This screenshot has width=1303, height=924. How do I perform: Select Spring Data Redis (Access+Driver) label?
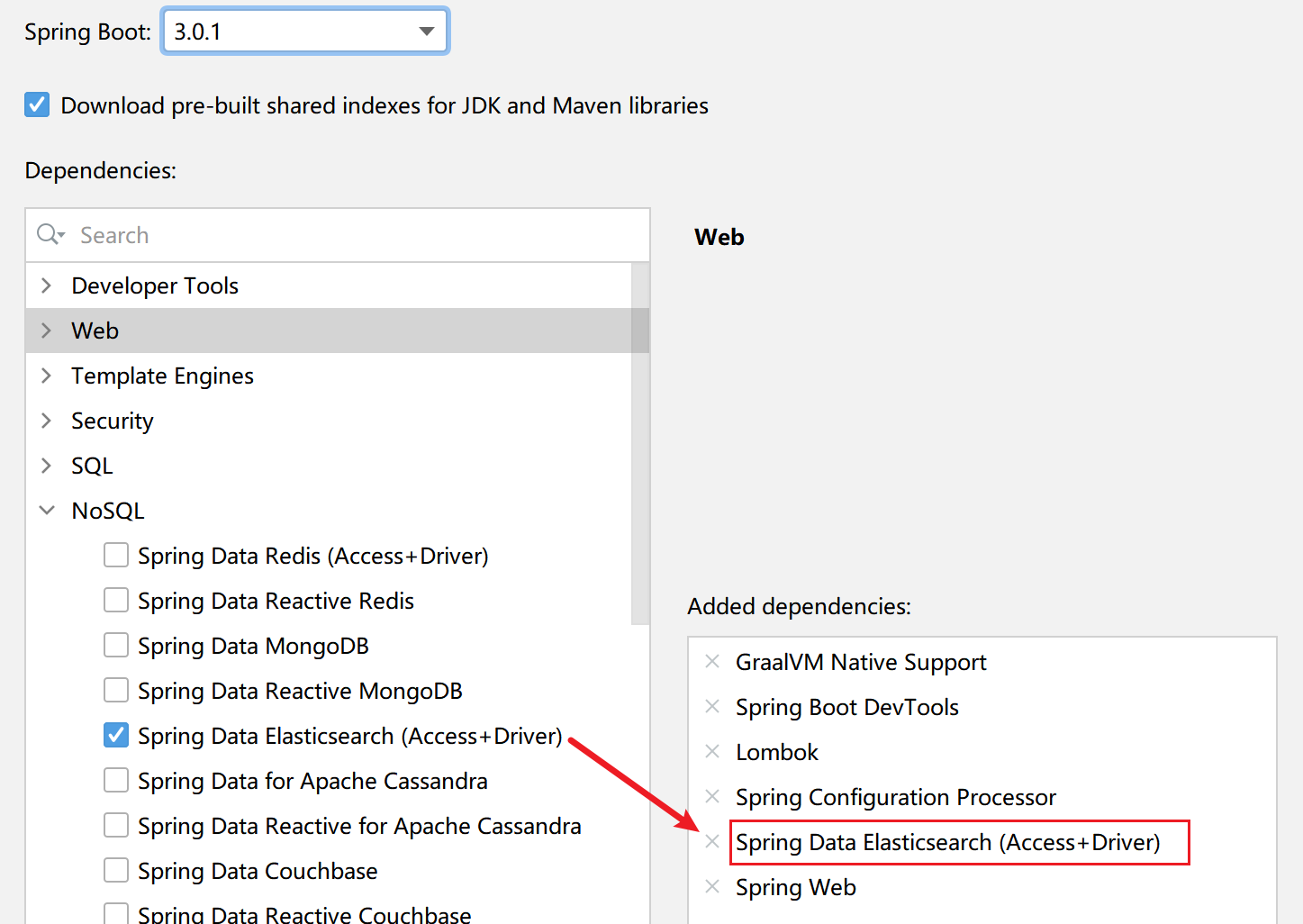coord(313,556)
